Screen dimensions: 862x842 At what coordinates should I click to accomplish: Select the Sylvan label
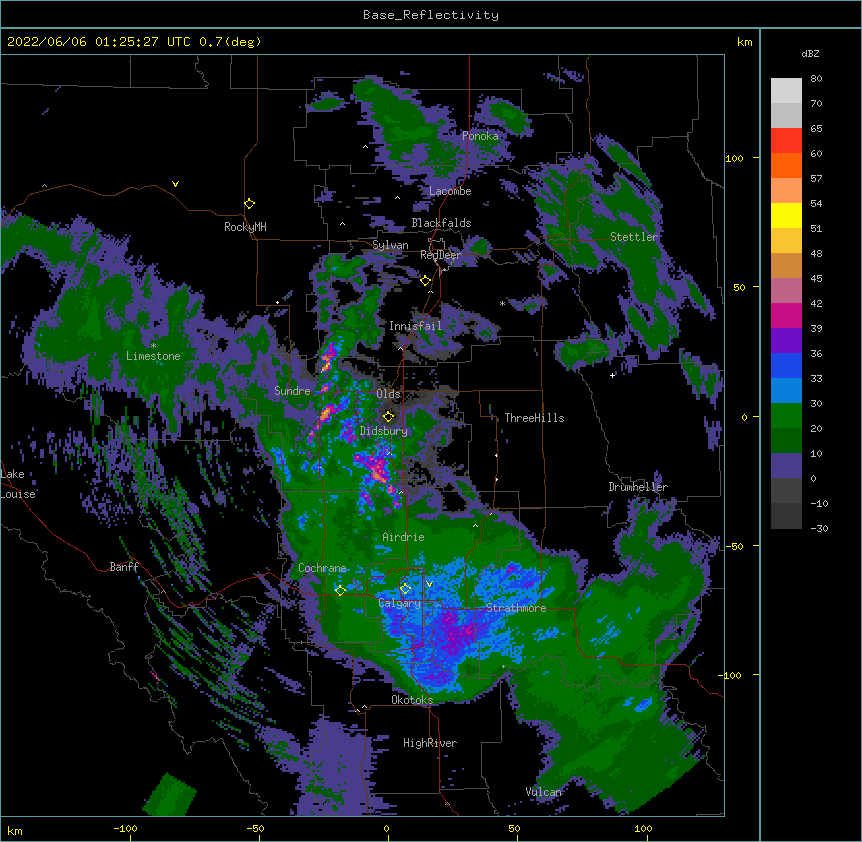390,245
